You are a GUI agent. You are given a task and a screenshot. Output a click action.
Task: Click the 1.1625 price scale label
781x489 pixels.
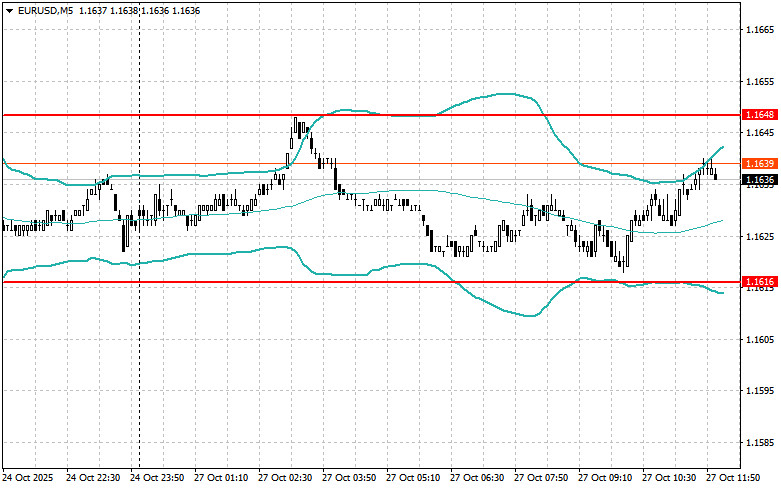[x=760, y=236]
